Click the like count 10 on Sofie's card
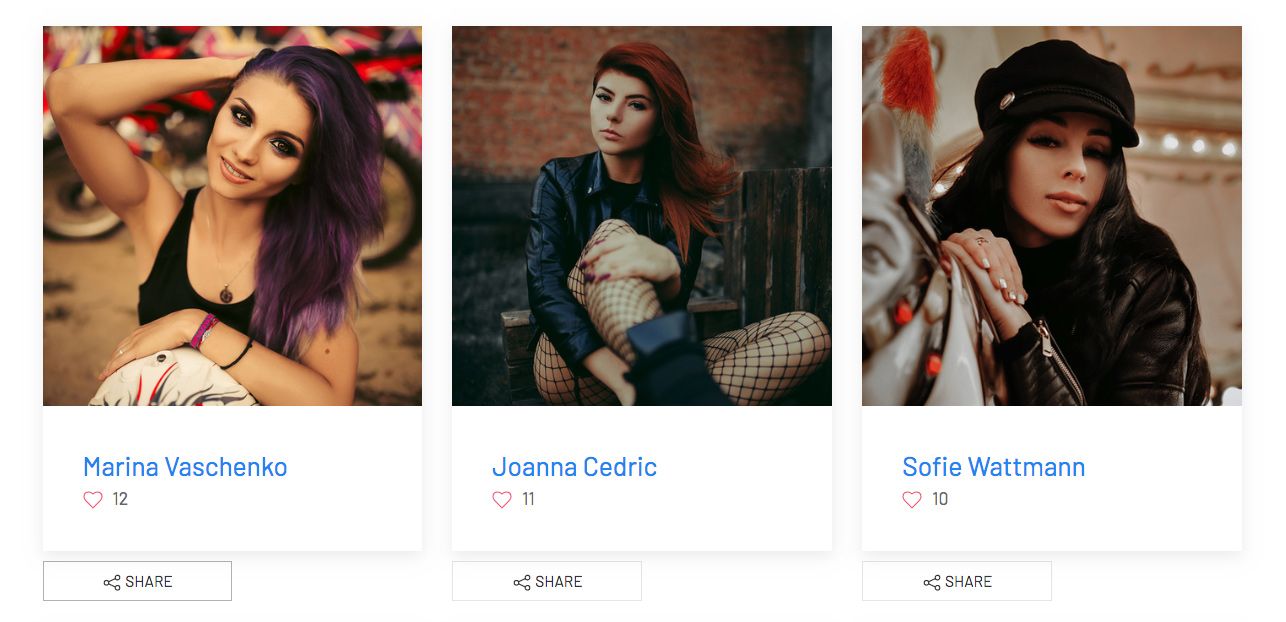Image resolution: width=1286 pixels, height=622 pixels. pos(940,499)
